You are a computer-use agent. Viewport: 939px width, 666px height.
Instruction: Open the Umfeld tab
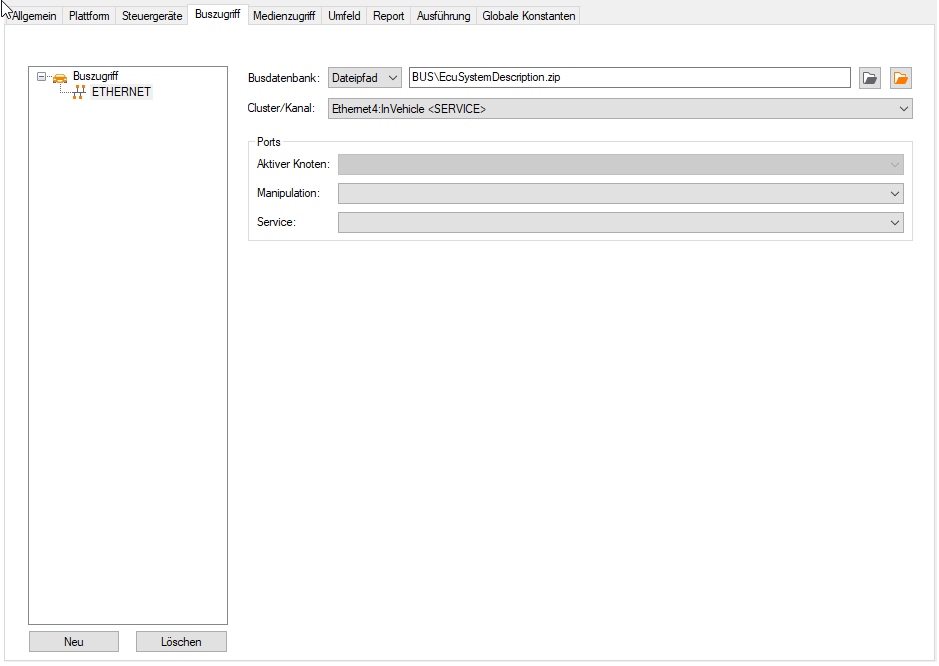coord(344,16)
